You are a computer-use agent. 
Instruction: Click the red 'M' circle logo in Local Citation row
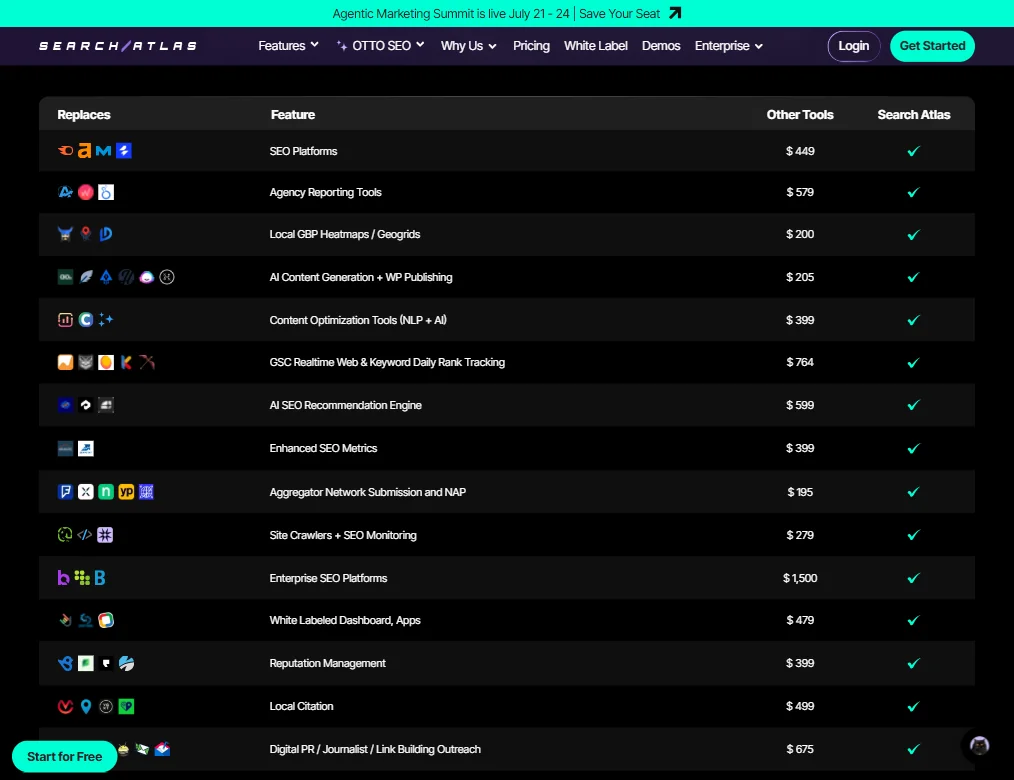tap(65, 706)
